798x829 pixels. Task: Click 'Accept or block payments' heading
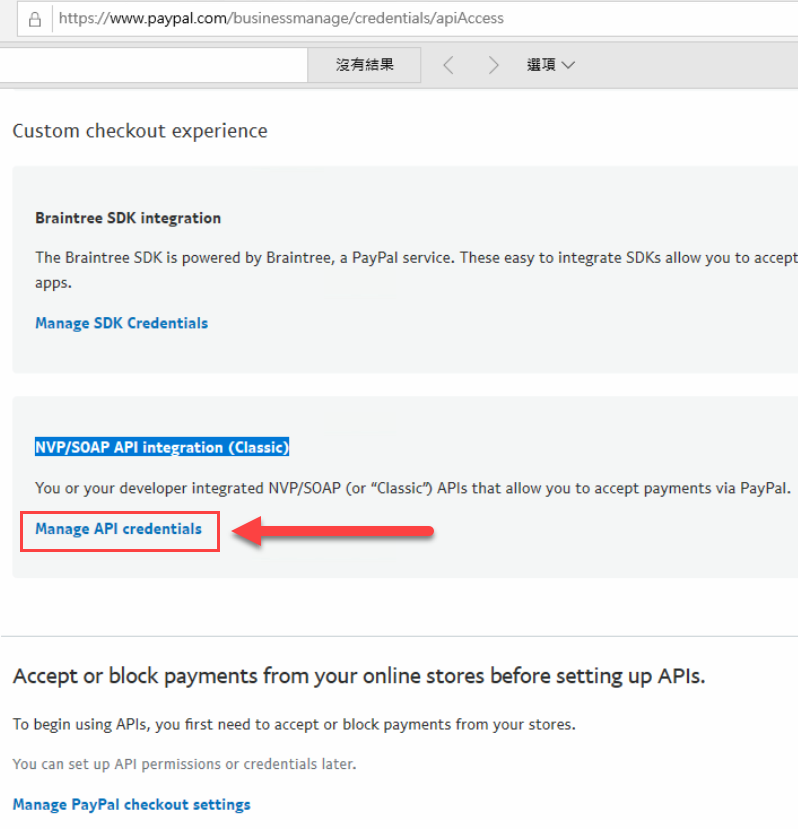(x=359, y=676)
